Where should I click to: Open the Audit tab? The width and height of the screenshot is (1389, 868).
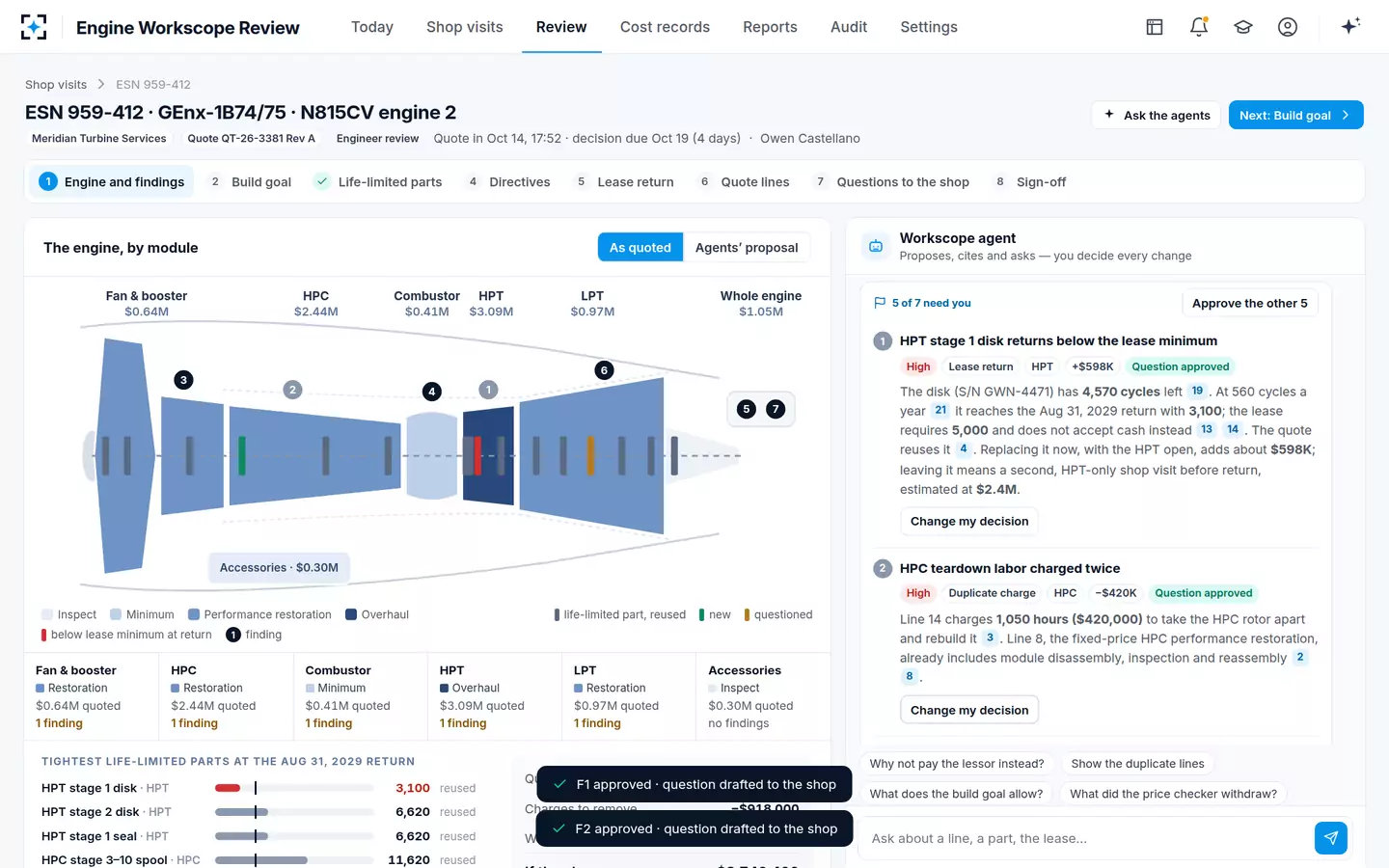849,27
